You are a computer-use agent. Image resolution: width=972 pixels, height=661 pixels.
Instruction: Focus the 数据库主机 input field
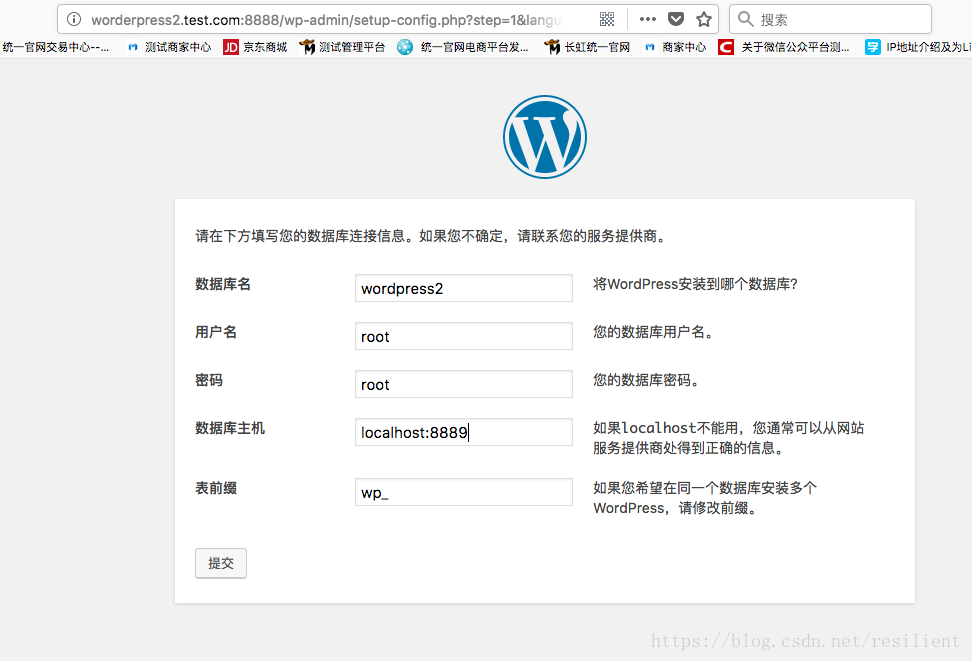[x=464, y=432]
